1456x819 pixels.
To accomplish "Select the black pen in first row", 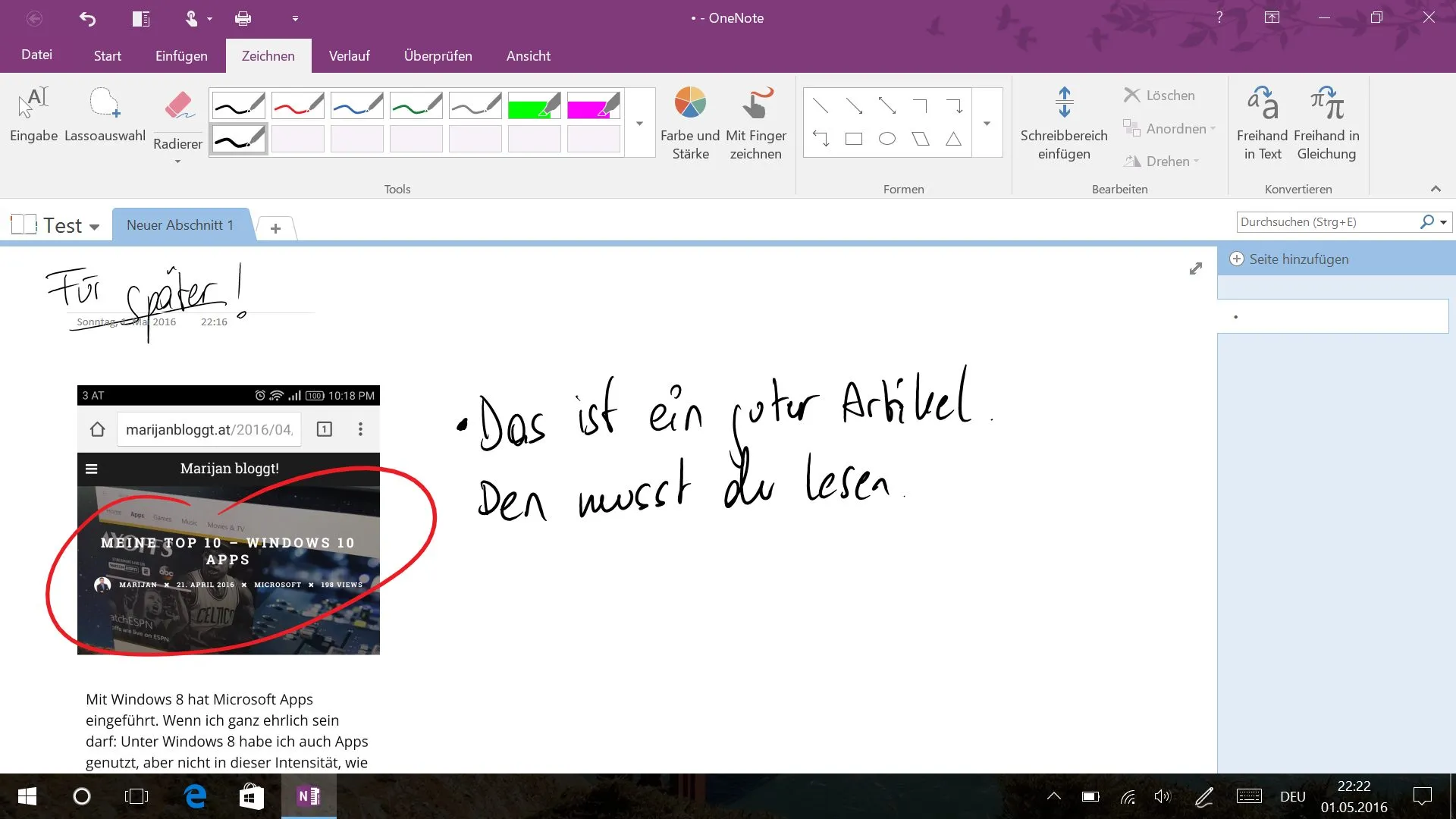I will 238,105.
